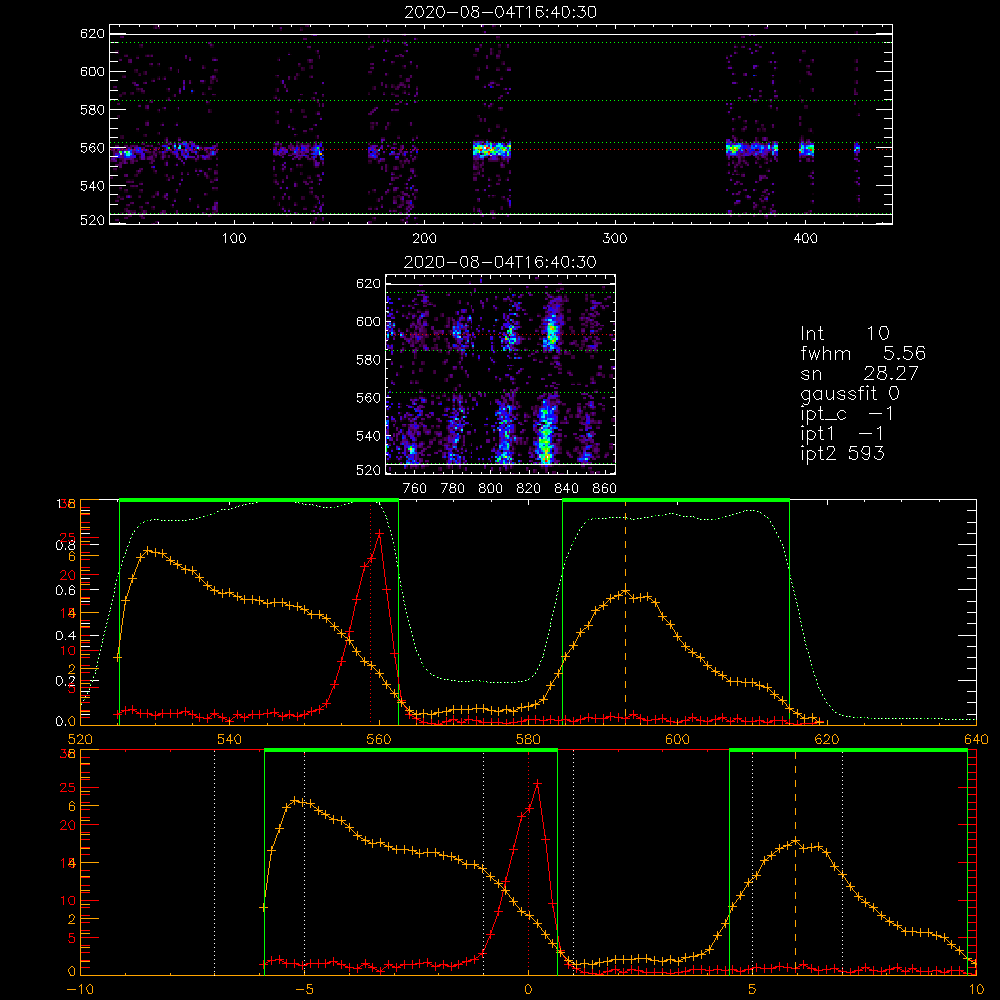Image resolution: width=1000 pixels, height=1000 pixels.
Task: Select x-axis label 760 of the small spectrogram
Action: (415, 489)
